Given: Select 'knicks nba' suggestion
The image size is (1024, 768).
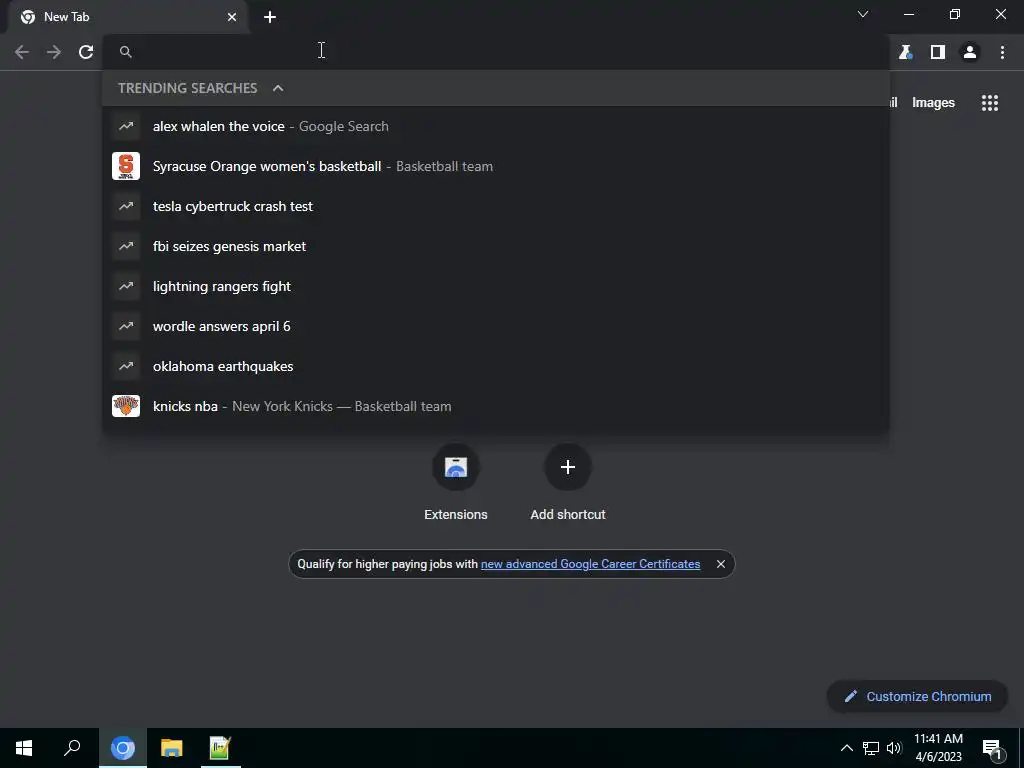Looking at the screenshot, I should 496,406.
